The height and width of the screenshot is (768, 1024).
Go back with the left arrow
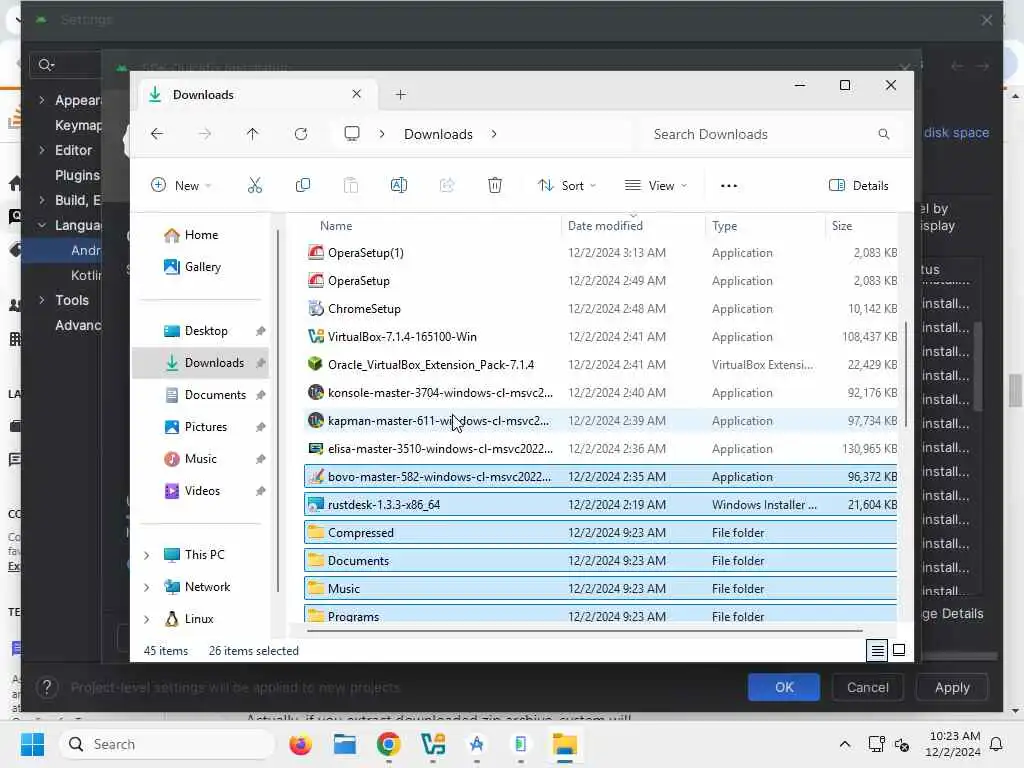(157, 134)
